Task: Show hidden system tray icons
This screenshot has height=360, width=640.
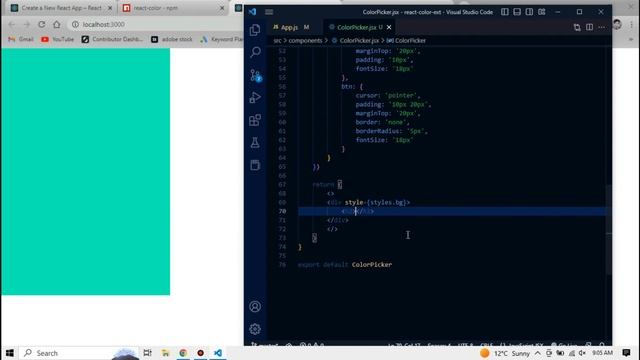Action: (538, 353)
